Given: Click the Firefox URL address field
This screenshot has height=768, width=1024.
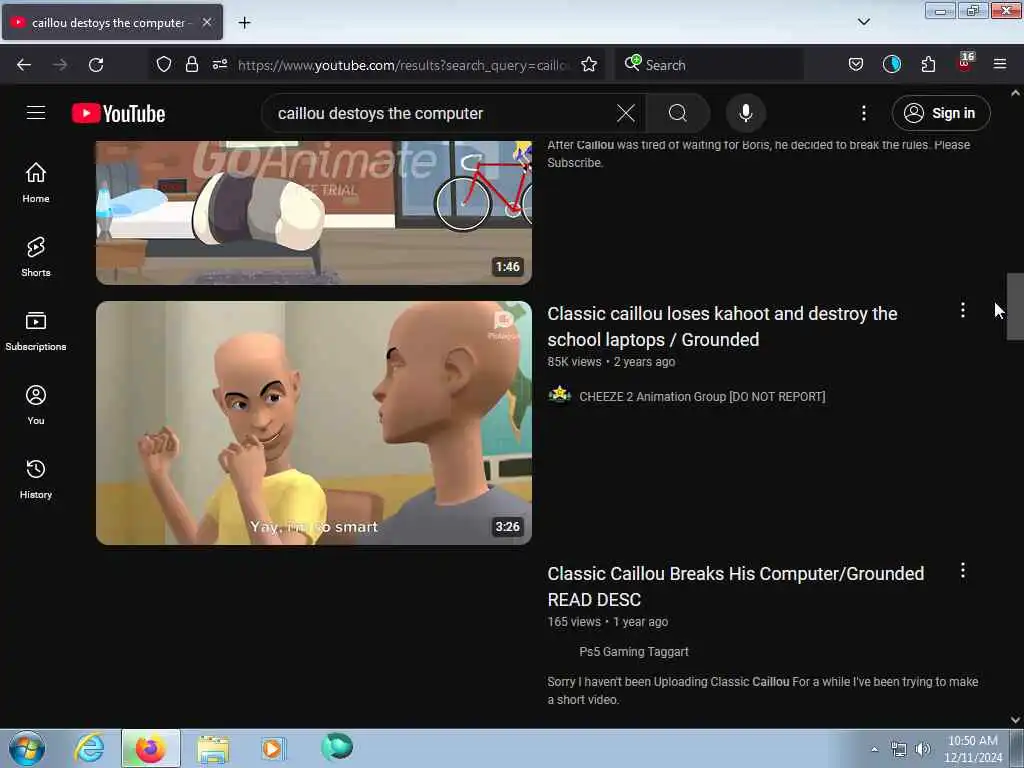Looking at the screenshot, I should click(x=404, y=65).
